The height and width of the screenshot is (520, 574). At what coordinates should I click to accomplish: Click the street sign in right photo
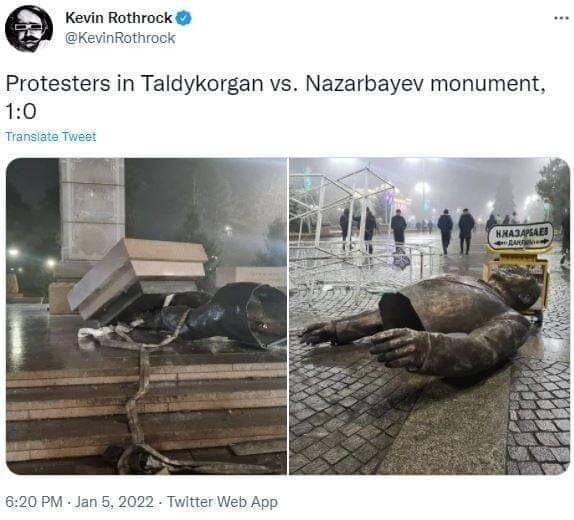point(520,237)
